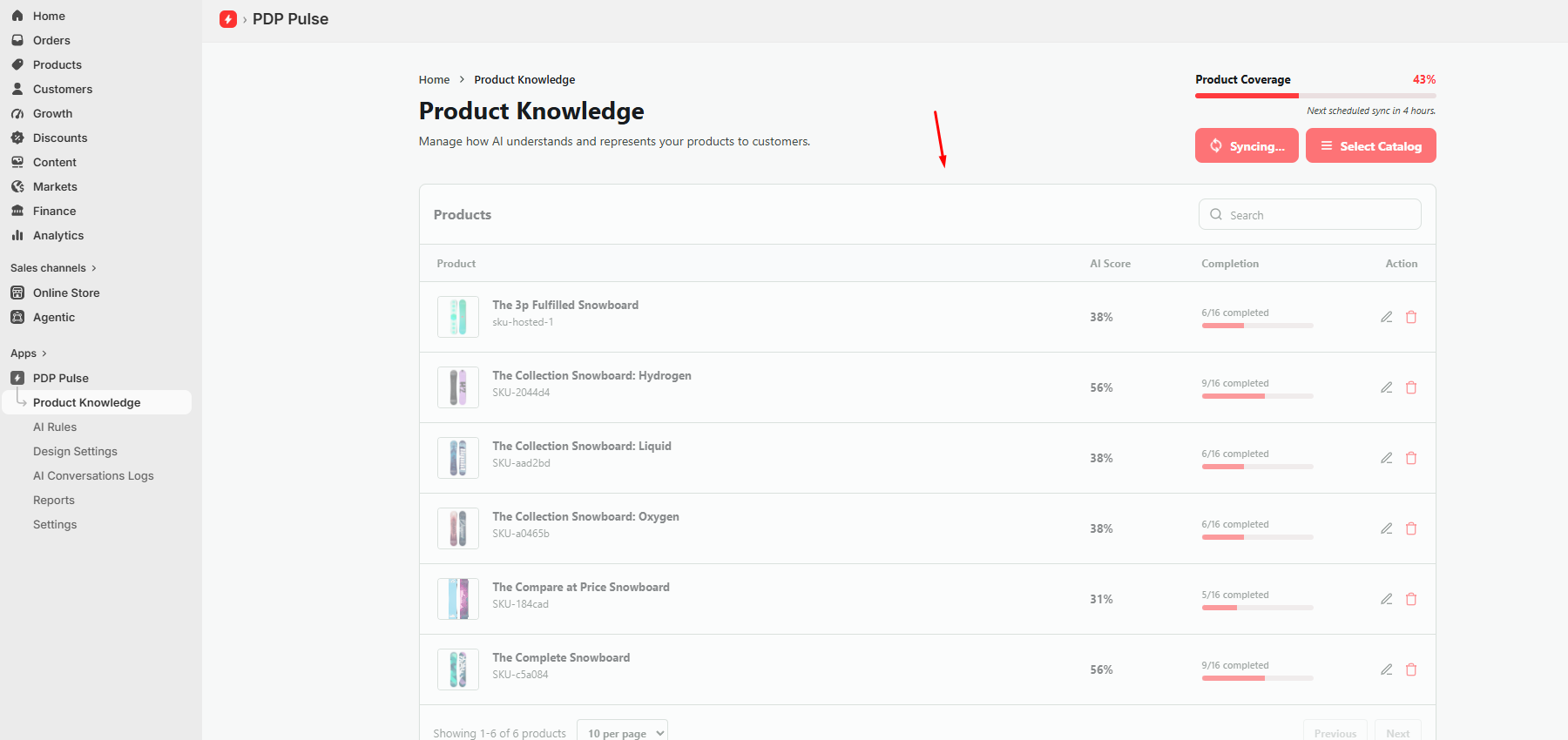This screenshot has width=1568, height=740.
Task: Click Hydrogen snowboard 9/16 completion bar
Action: [1257, 396]
